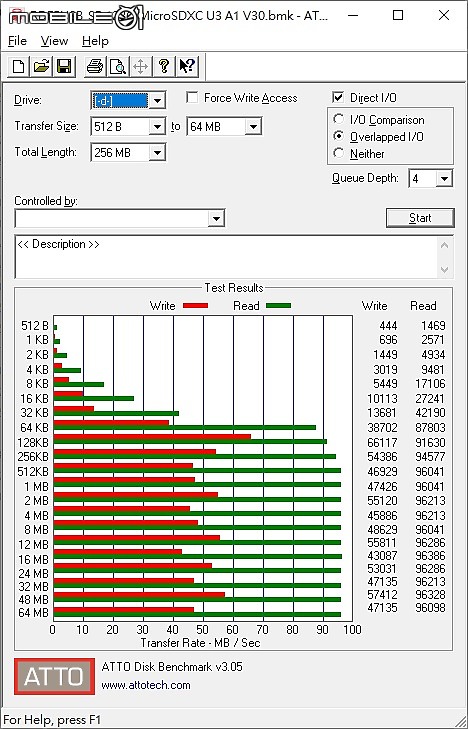468x729 pixels.
Task: Uncheck the Direct I/O checkbox
Action: 338,98
